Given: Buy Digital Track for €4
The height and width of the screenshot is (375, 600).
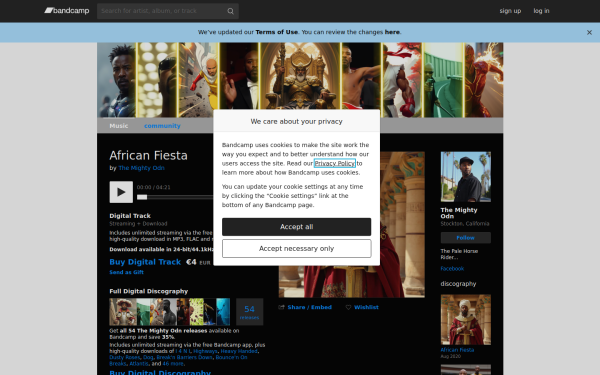Looking at the screenshot, I should click(145, 262).
